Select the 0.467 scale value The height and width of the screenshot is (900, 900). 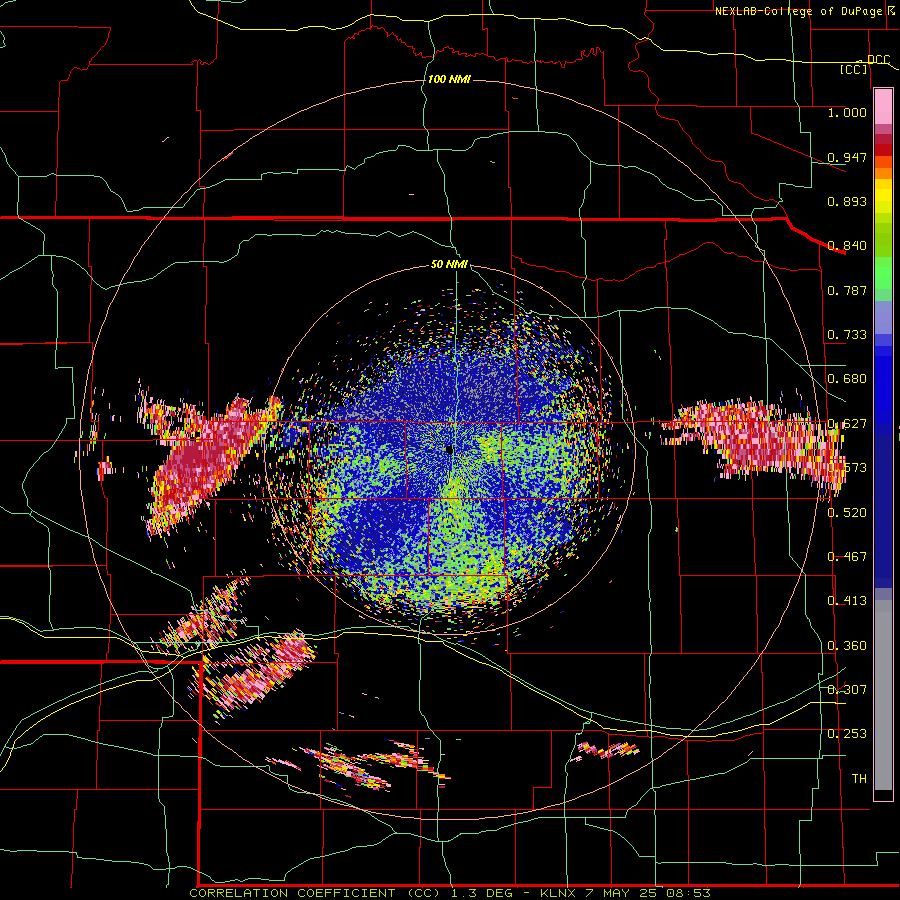click(x=847, y=557)
